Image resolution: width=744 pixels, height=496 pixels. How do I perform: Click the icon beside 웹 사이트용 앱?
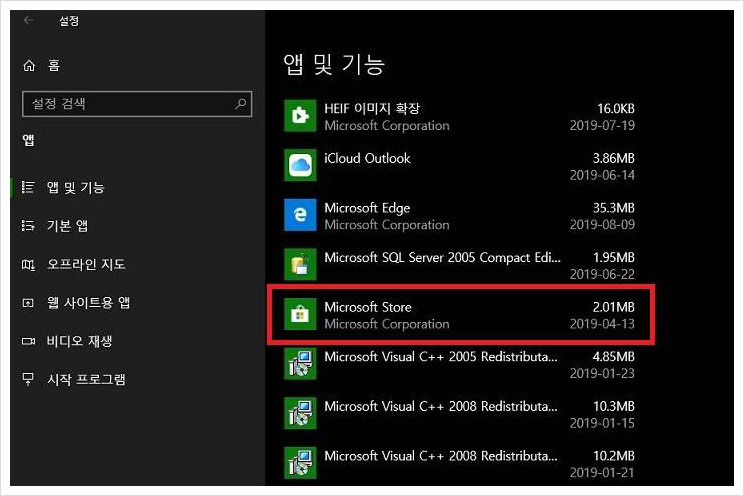coord(28,303)
